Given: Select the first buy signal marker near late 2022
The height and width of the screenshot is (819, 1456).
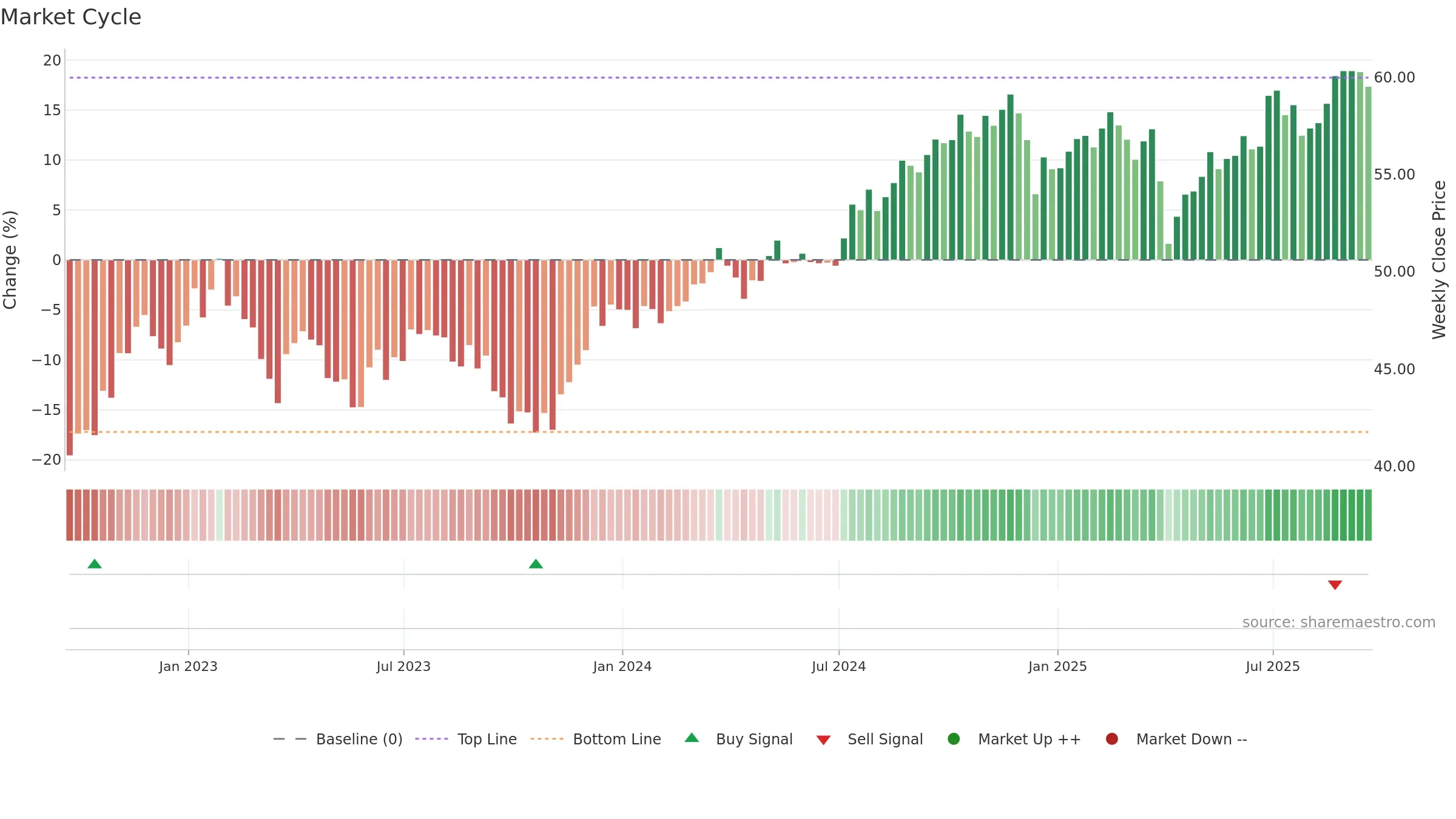Looking at the screenshot, I should (95, 564).
